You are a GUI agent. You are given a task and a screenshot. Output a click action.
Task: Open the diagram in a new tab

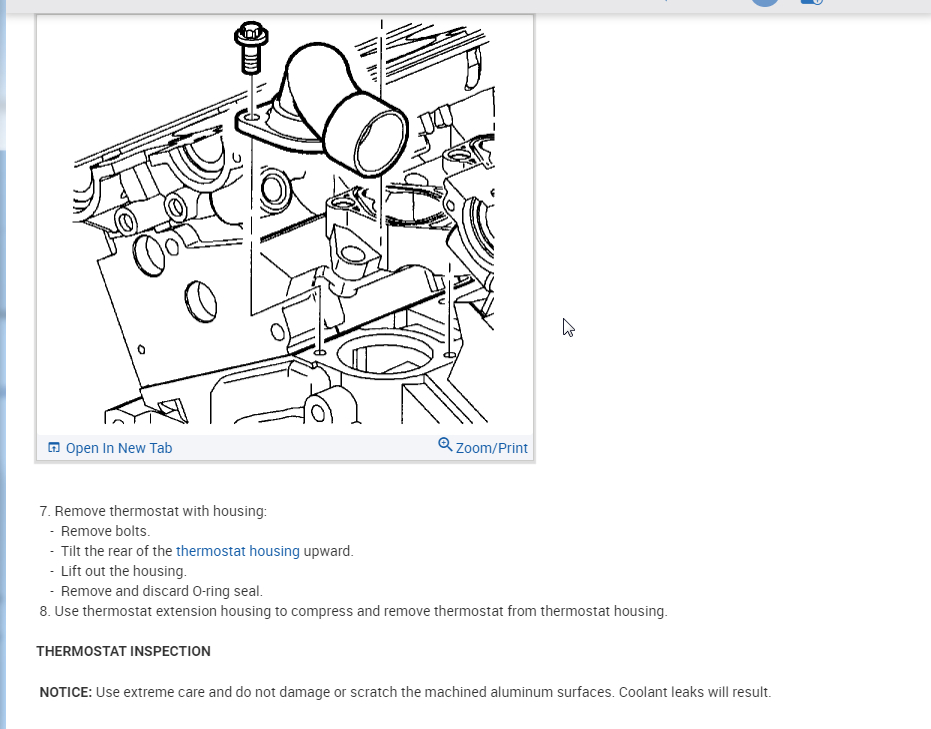tap(110, 448)
